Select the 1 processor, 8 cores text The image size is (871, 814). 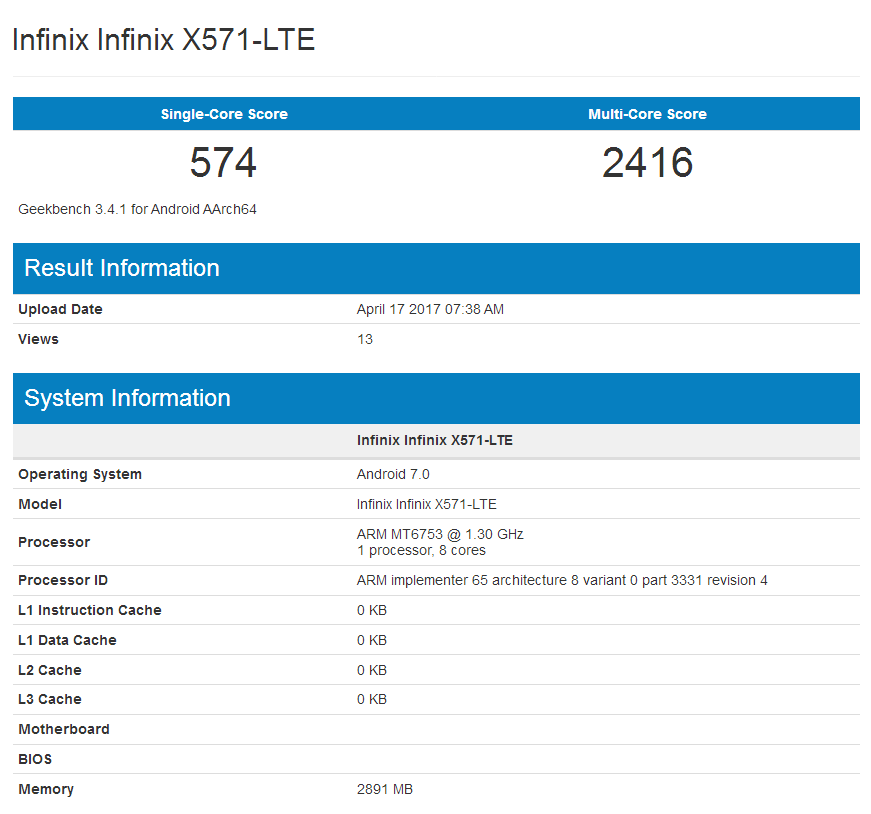click(x=421, y=550)
